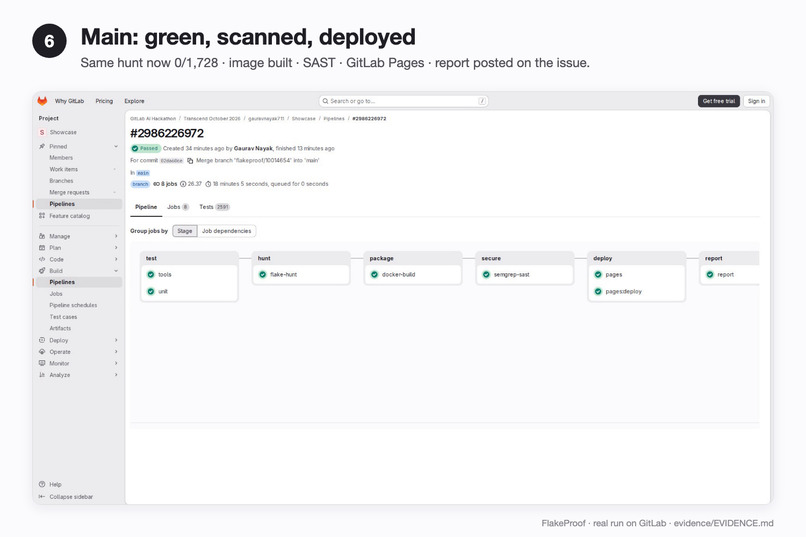Click the status icon of docker-build job
The width and height of the screenshot is (806, 537).
tap(374, 274)
